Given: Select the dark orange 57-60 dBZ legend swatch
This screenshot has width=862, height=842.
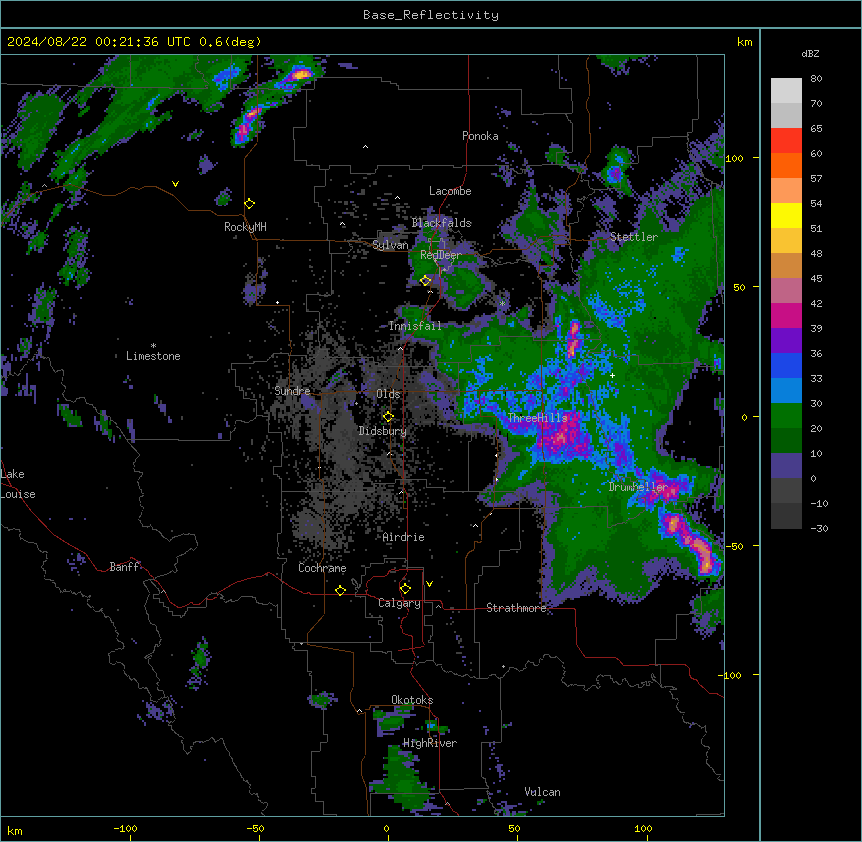Looking at the screenshot, I should point(786,165).
